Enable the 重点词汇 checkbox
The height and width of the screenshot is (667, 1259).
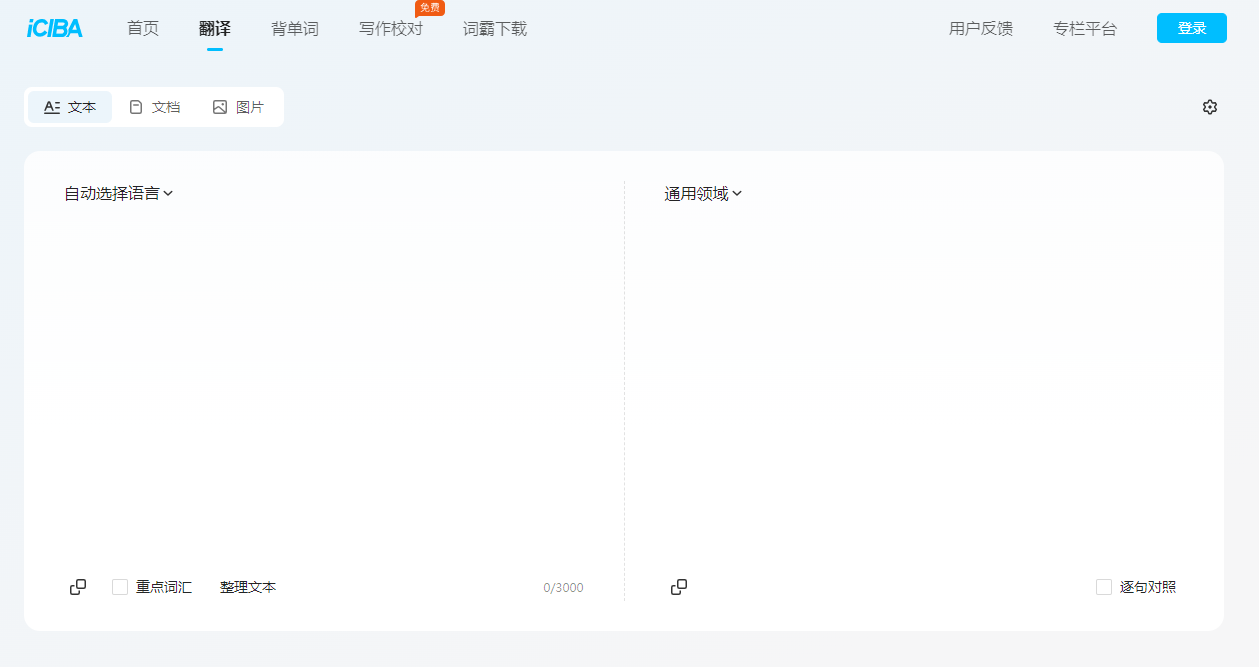point(120,587)
